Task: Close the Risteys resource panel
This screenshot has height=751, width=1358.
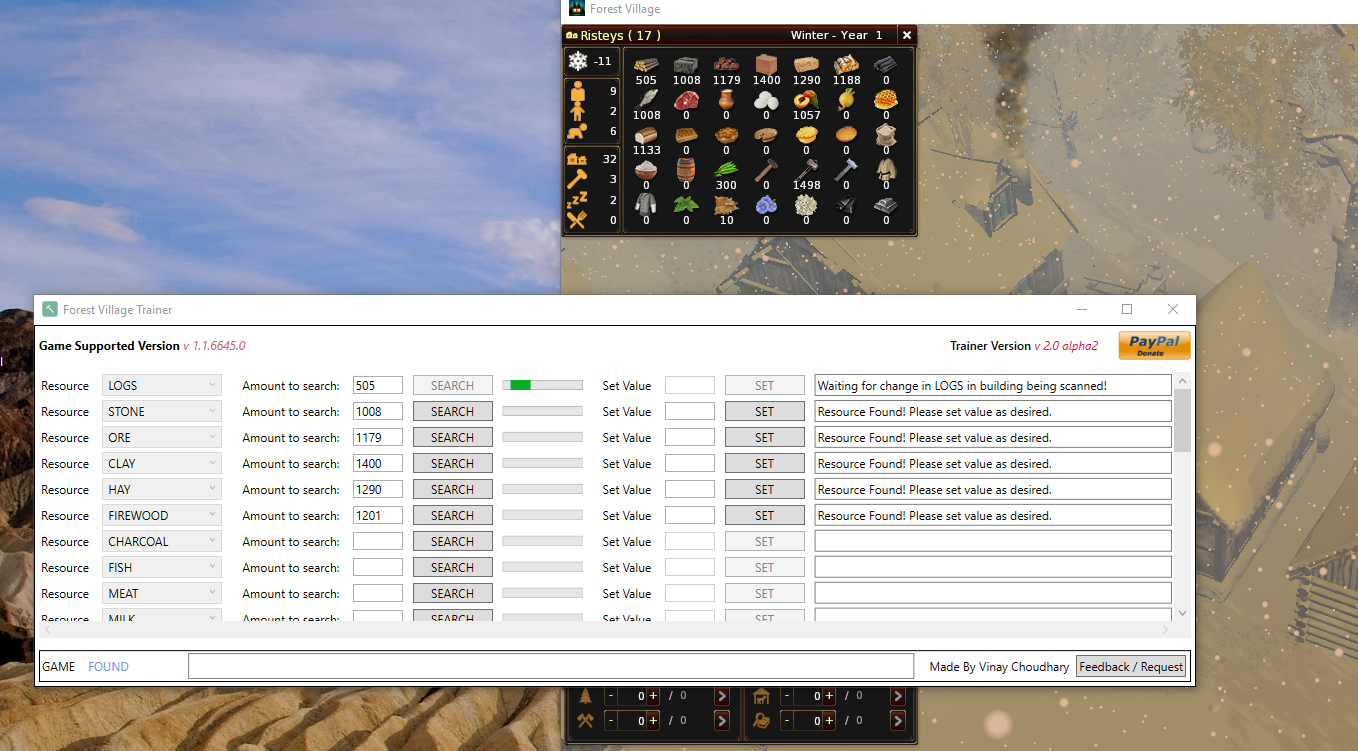Action: (x=907, y=35)
